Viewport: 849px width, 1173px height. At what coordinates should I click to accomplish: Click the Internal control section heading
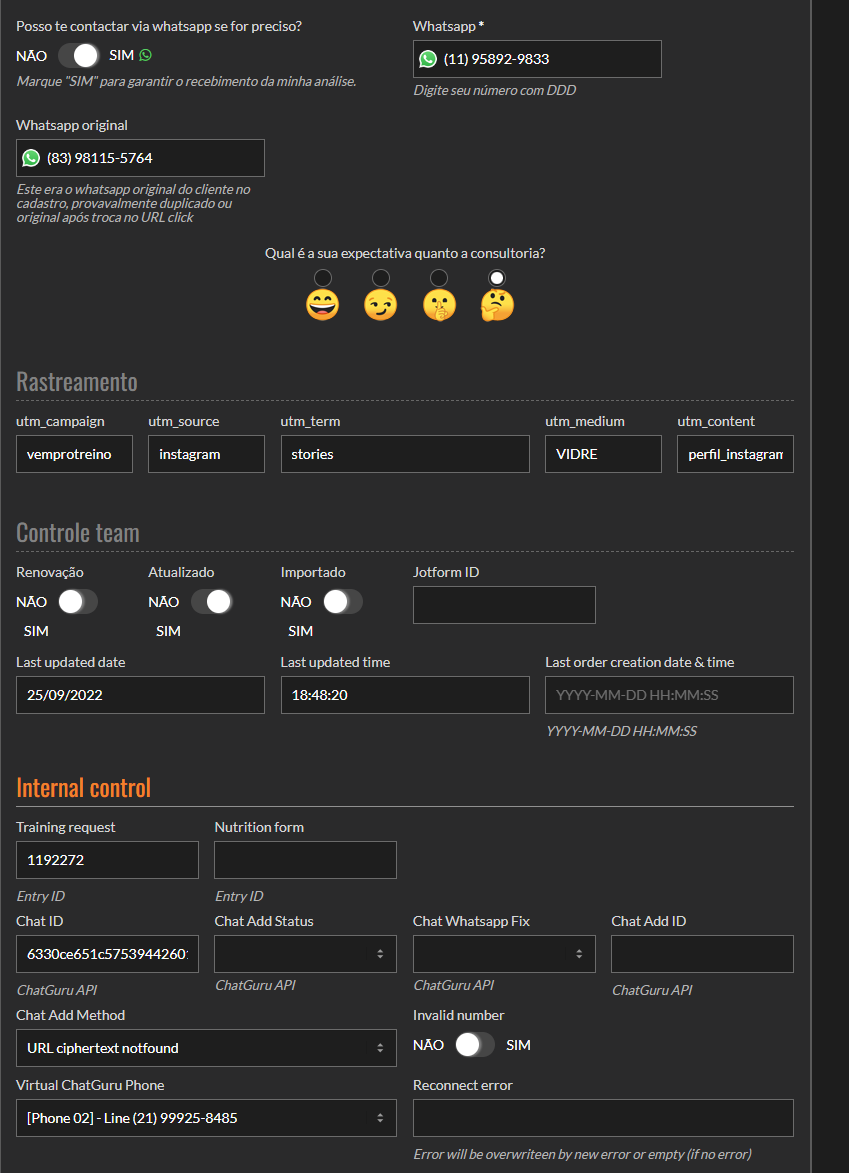click(x=84, y=788)
